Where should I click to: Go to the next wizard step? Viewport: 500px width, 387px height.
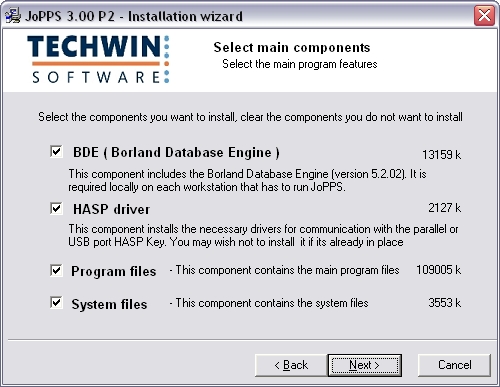[x=365, y=365]
